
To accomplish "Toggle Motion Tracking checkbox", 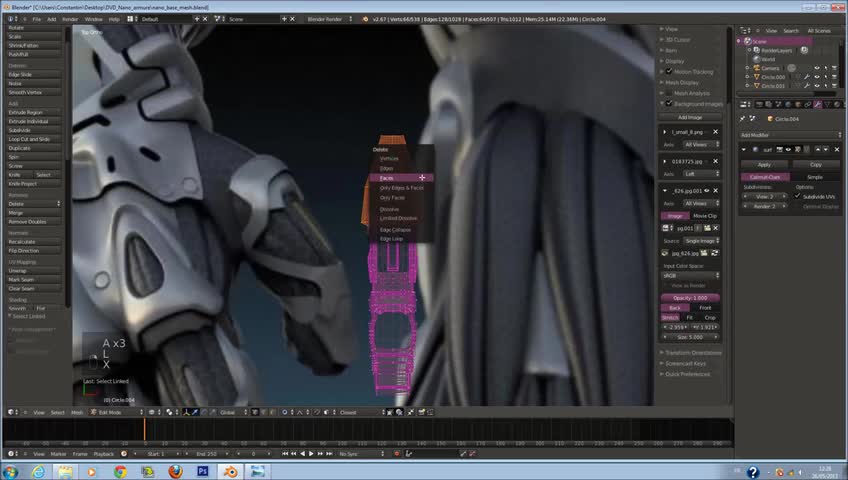I will (668, 71).
